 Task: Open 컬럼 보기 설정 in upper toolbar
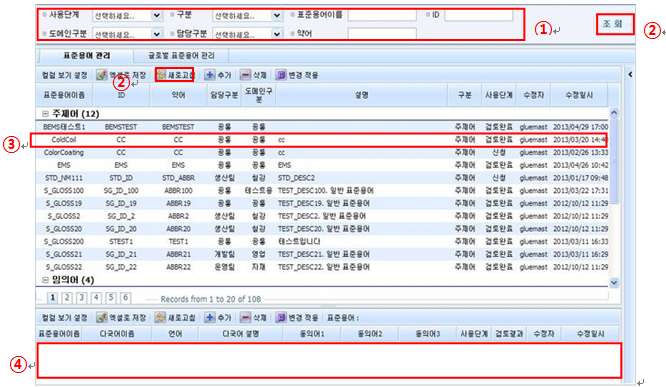tap(65, 75)
